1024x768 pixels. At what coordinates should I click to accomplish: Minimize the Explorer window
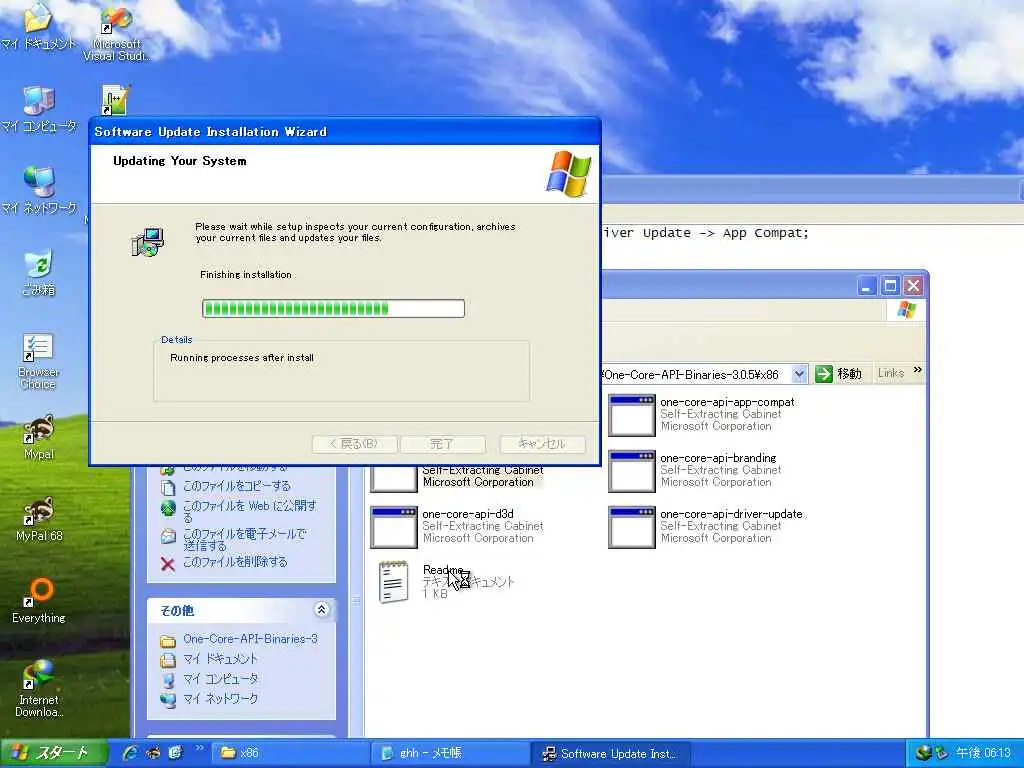pos(867,286)
